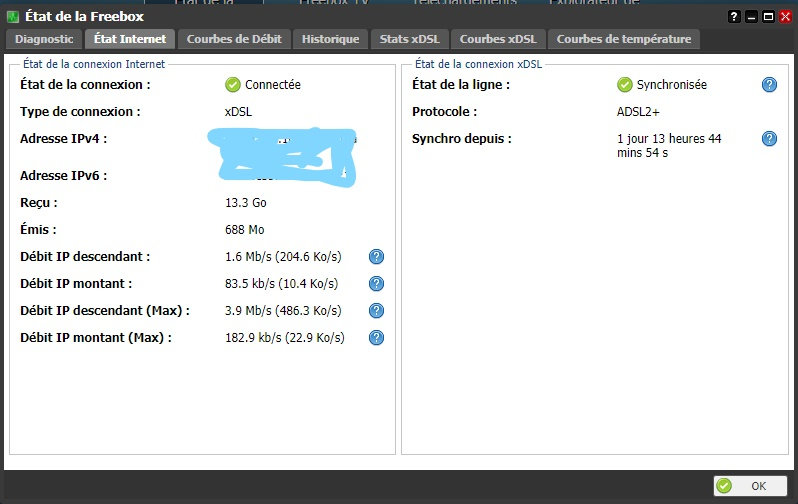798x504 pixels.
Task: Click the État de la Freebox title text
Action: tap(84, 17)
